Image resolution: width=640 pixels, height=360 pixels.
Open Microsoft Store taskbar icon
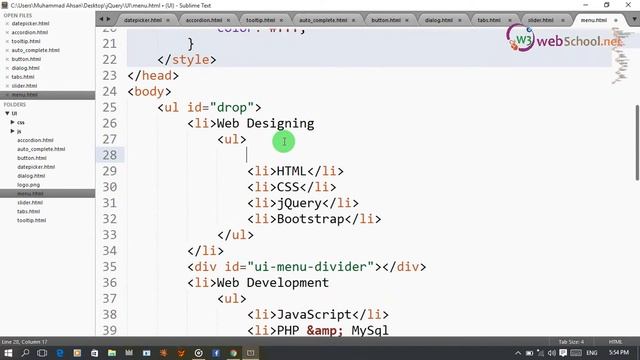pyautogui.click(x=94, y=353)
